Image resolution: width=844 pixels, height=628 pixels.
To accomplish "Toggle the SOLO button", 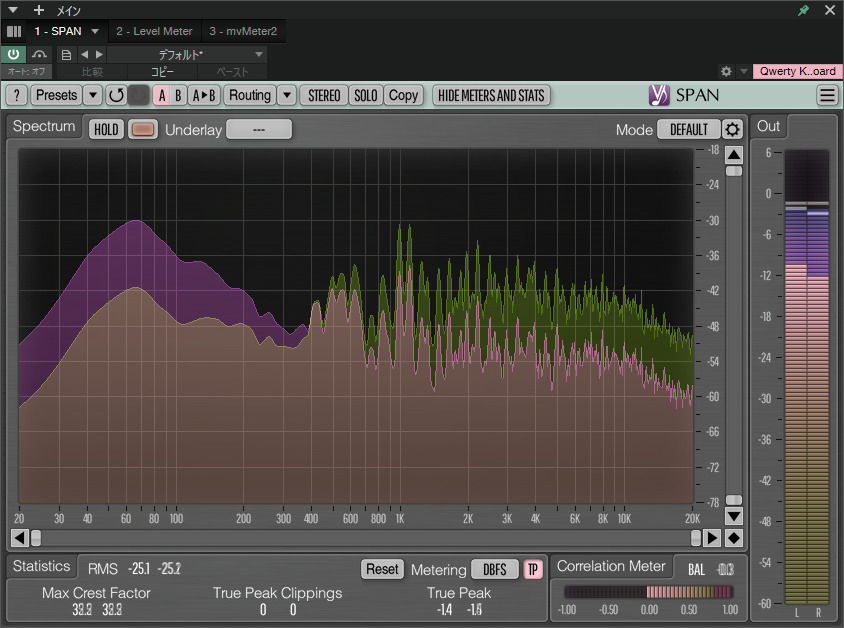I will [x=365, y=95].
